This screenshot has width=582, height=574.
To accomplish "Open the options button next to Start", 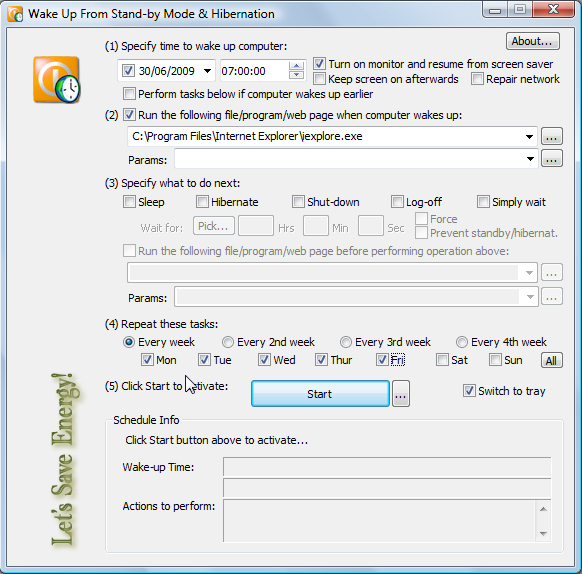I will (x=401, y=394).
